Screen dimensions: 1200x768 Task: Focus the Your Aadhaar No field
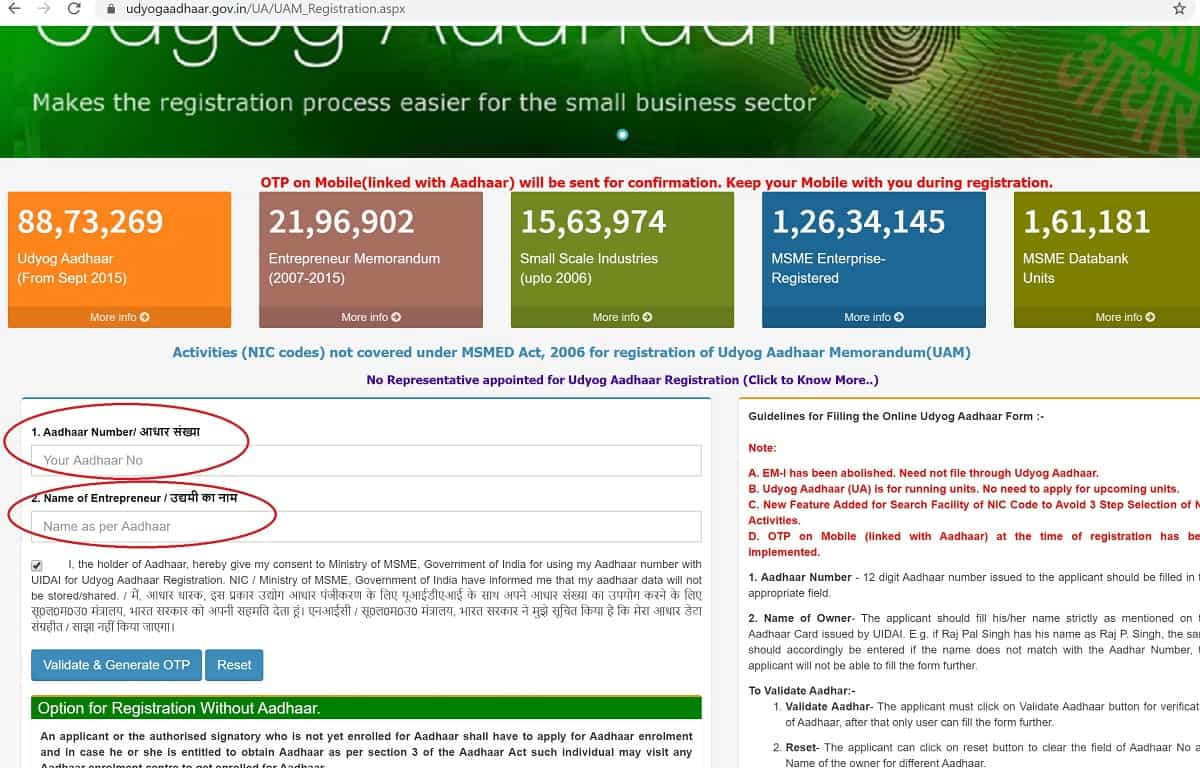coord(366,460)
